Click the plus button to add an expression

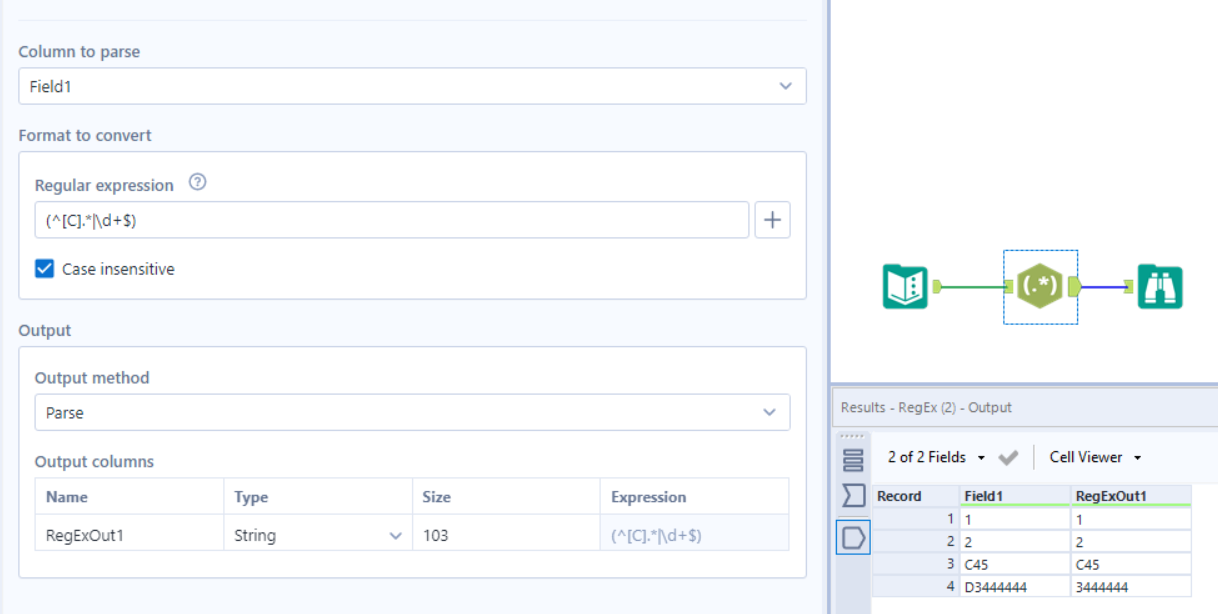point(772,219)
